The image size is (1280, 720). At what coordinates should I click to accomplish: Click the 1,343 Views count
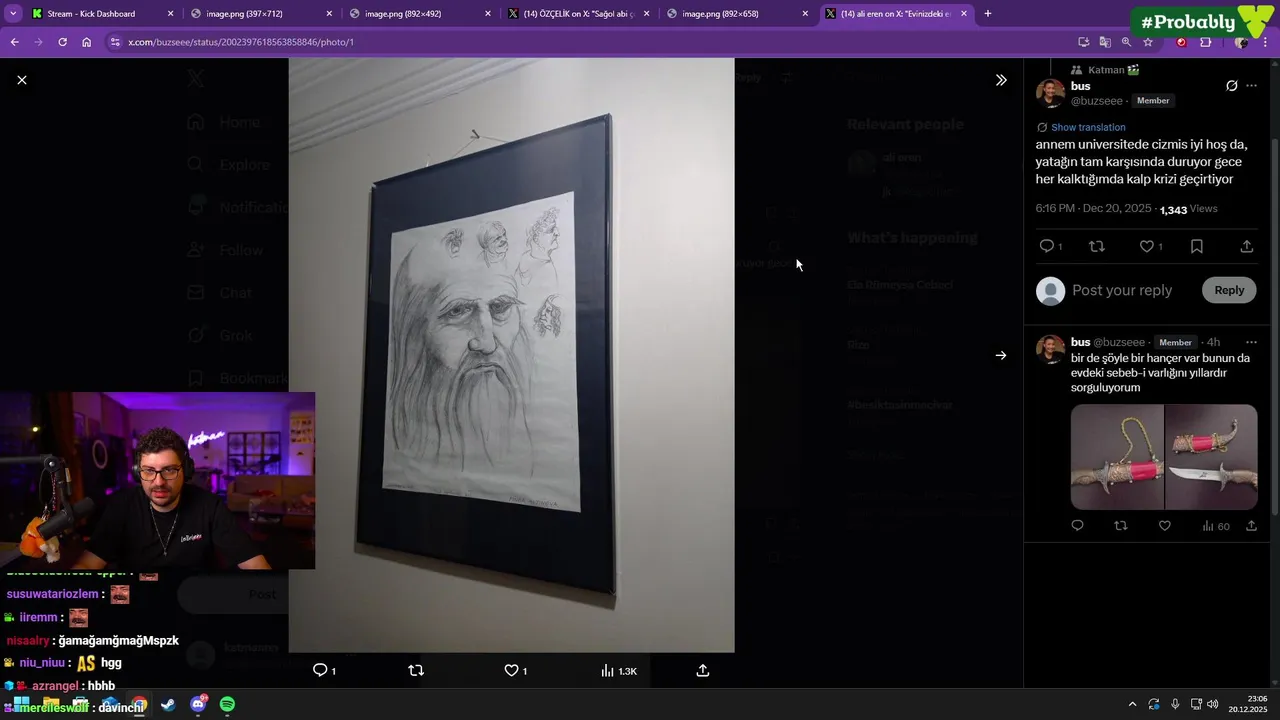(1188, 209)
